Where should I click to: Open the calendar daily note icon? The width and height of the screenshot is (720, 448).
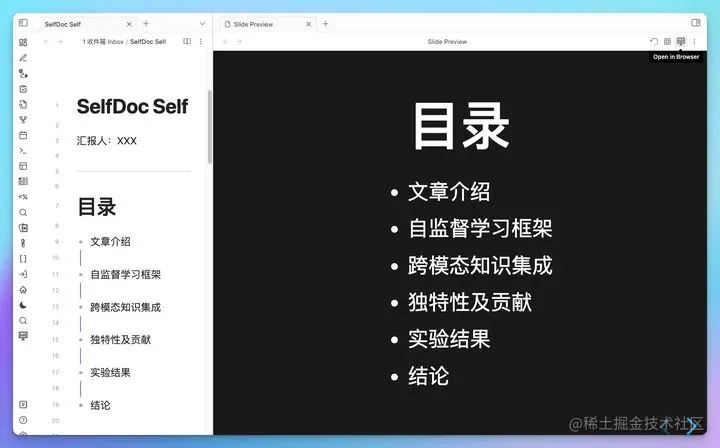pos(23,135)
